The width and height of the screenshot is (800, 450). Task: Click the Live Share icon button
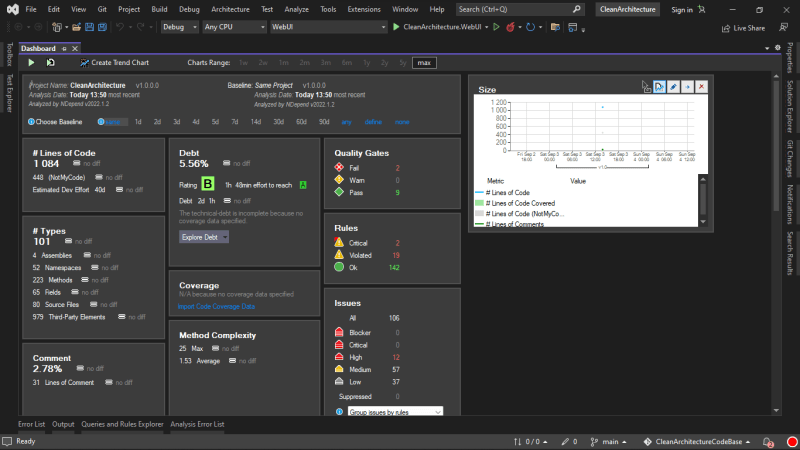[x=743, y=28]
